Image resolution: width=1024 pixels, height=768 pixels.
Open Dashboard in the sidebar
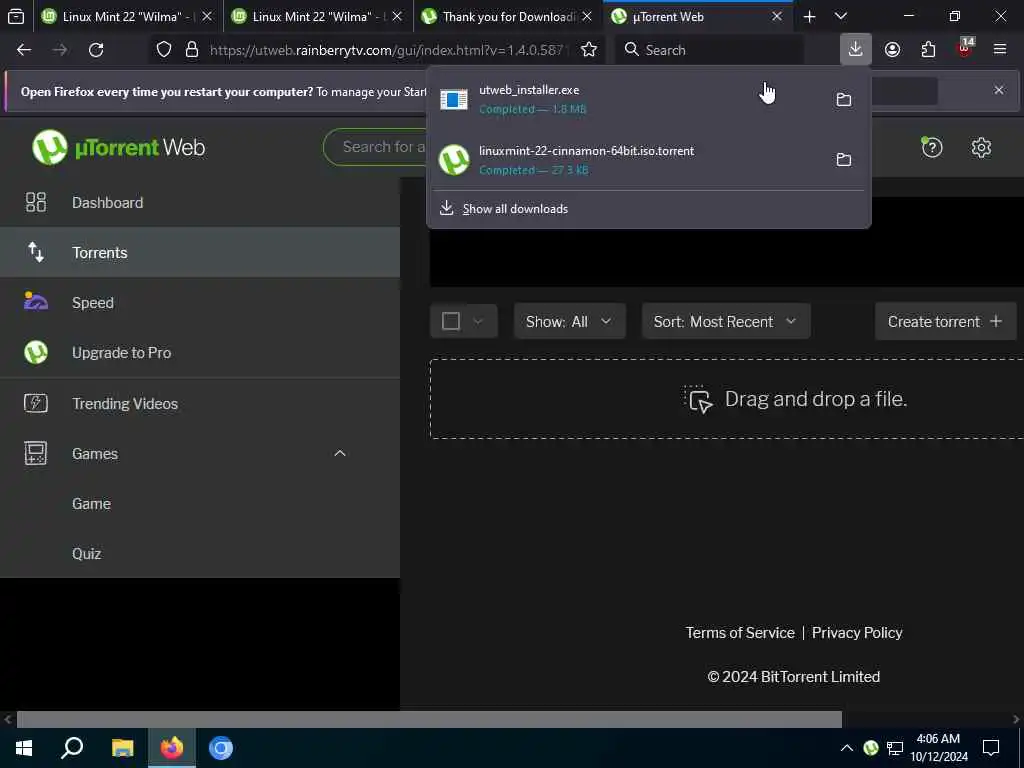pos(200,202)
